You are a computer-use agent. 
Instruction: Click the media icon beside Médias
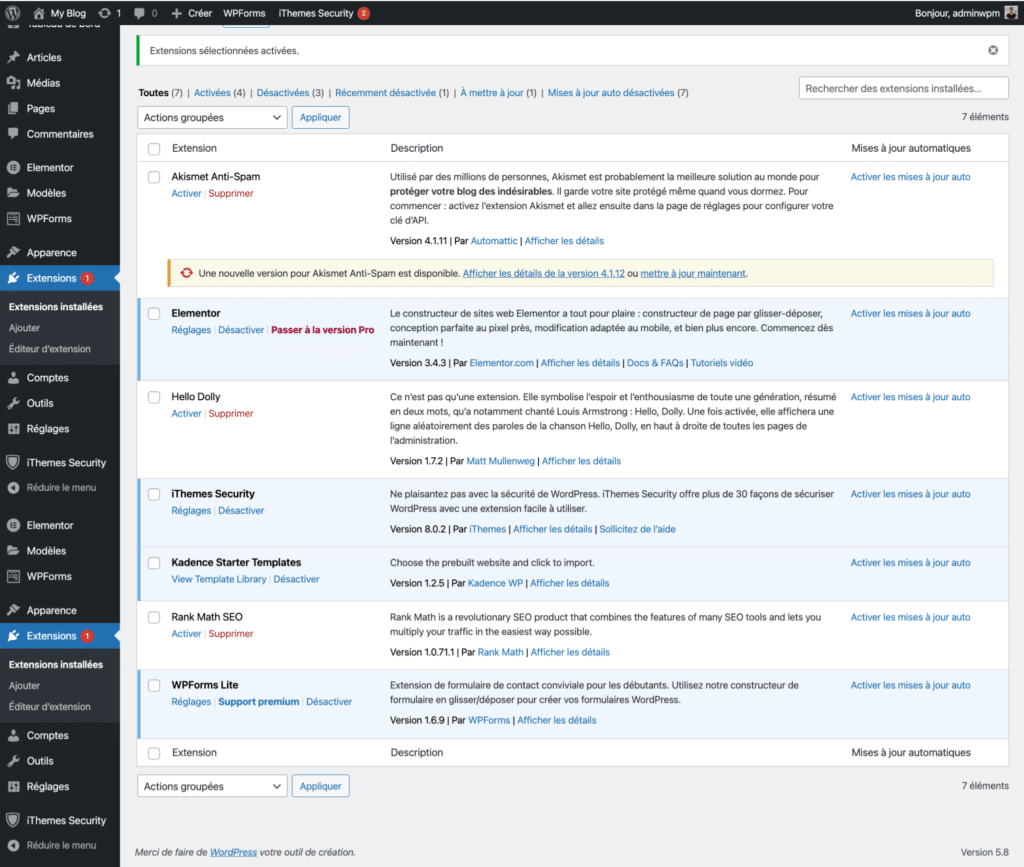(13, 83)
